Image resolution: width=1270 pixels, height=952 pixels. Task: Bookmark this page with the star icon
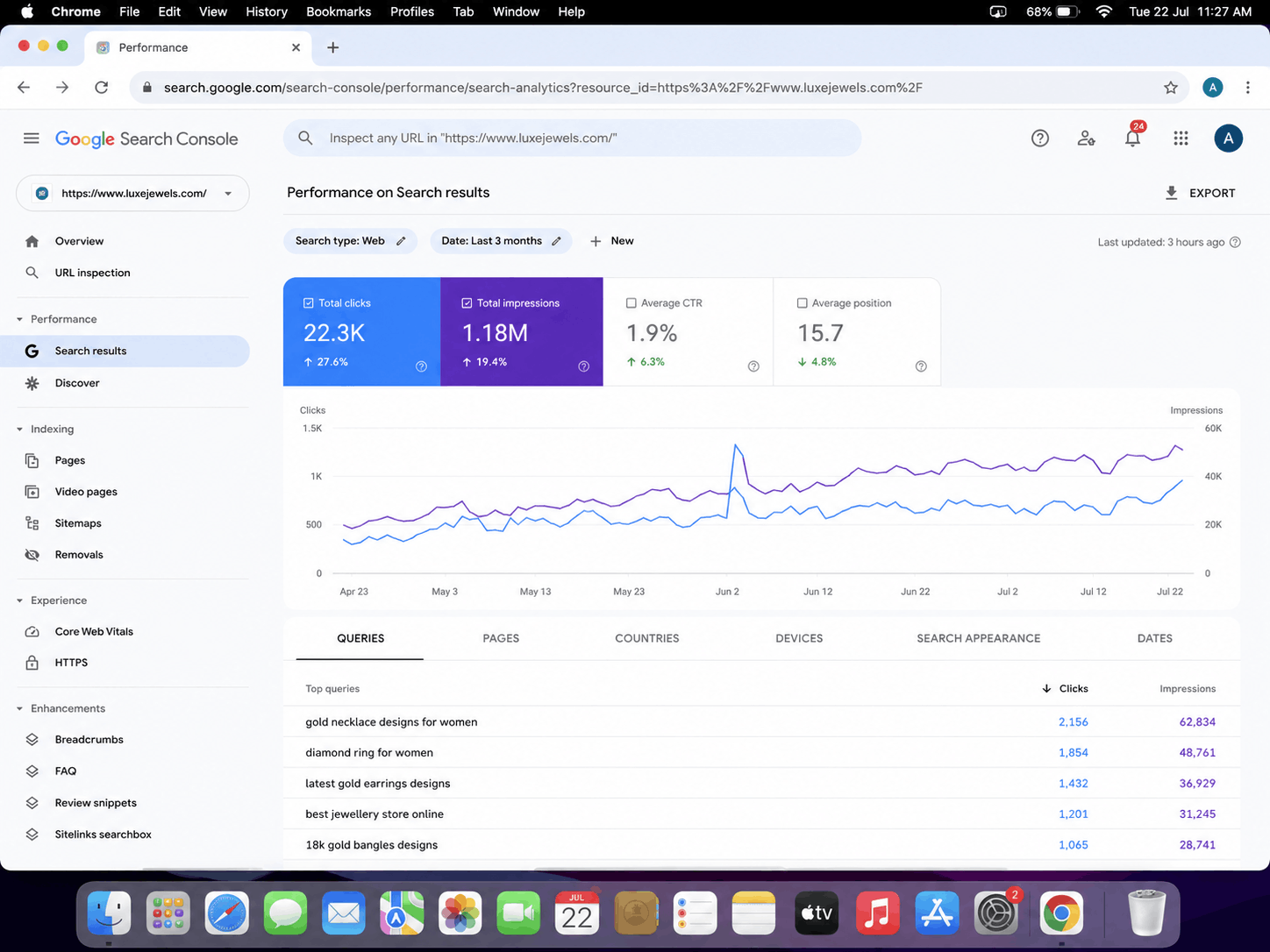[1170, 88]
